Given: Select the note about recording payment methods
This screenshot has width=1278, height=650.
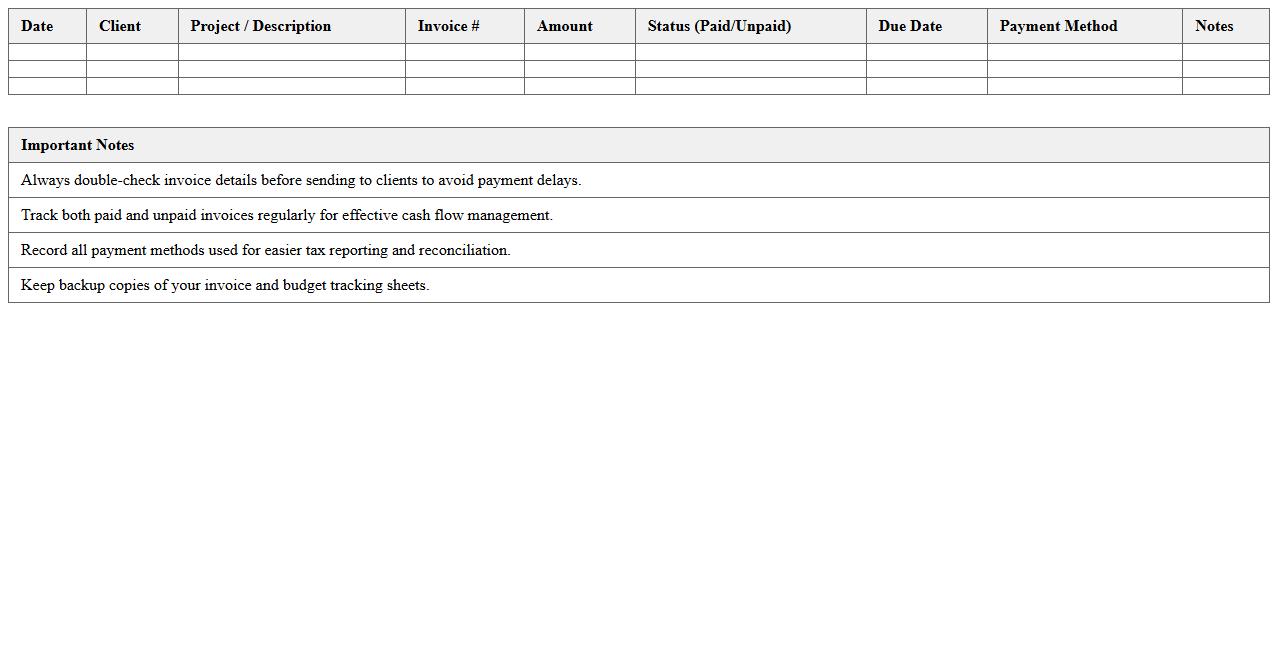Looking at the screenshot, I should 266,250.
